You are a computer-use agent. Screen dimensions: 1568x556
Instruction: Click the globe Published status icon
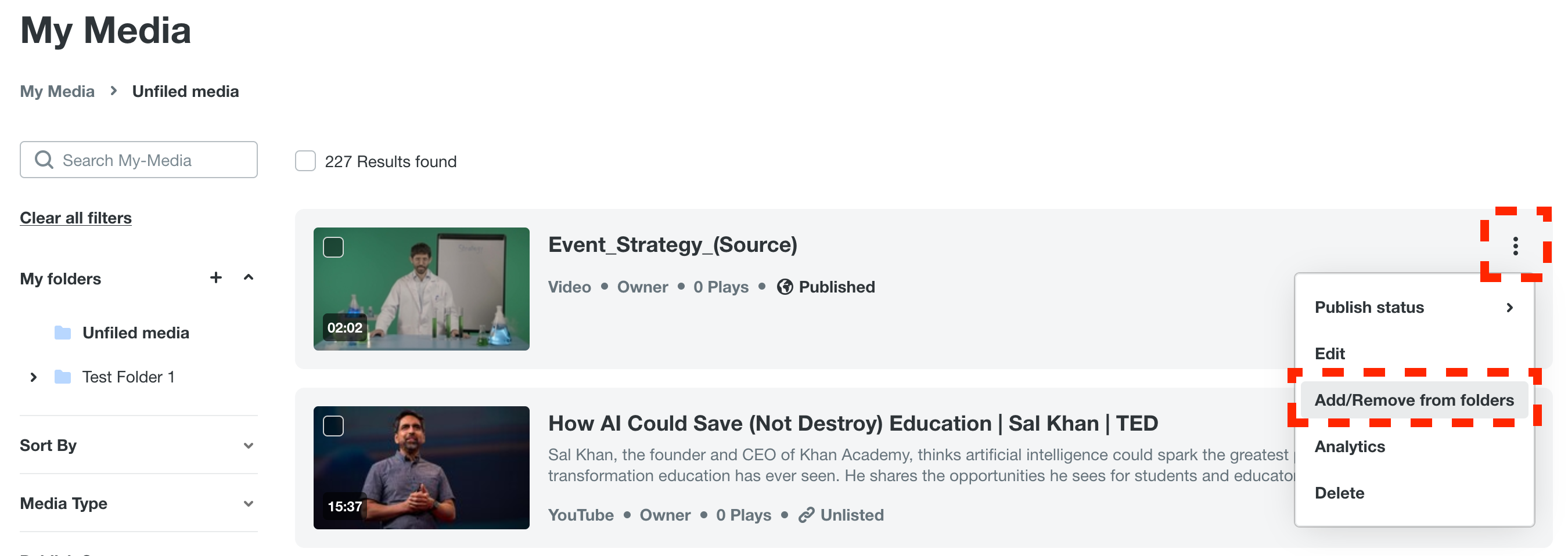tap(785, 287)
